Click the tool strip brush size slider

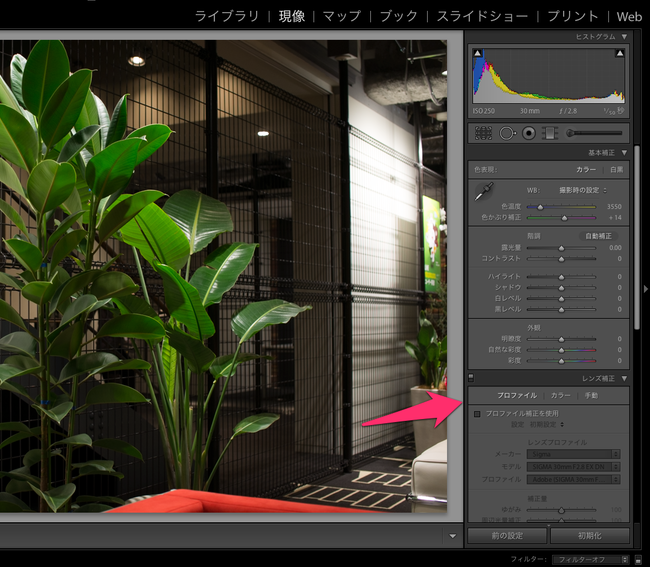pos(594,133)
